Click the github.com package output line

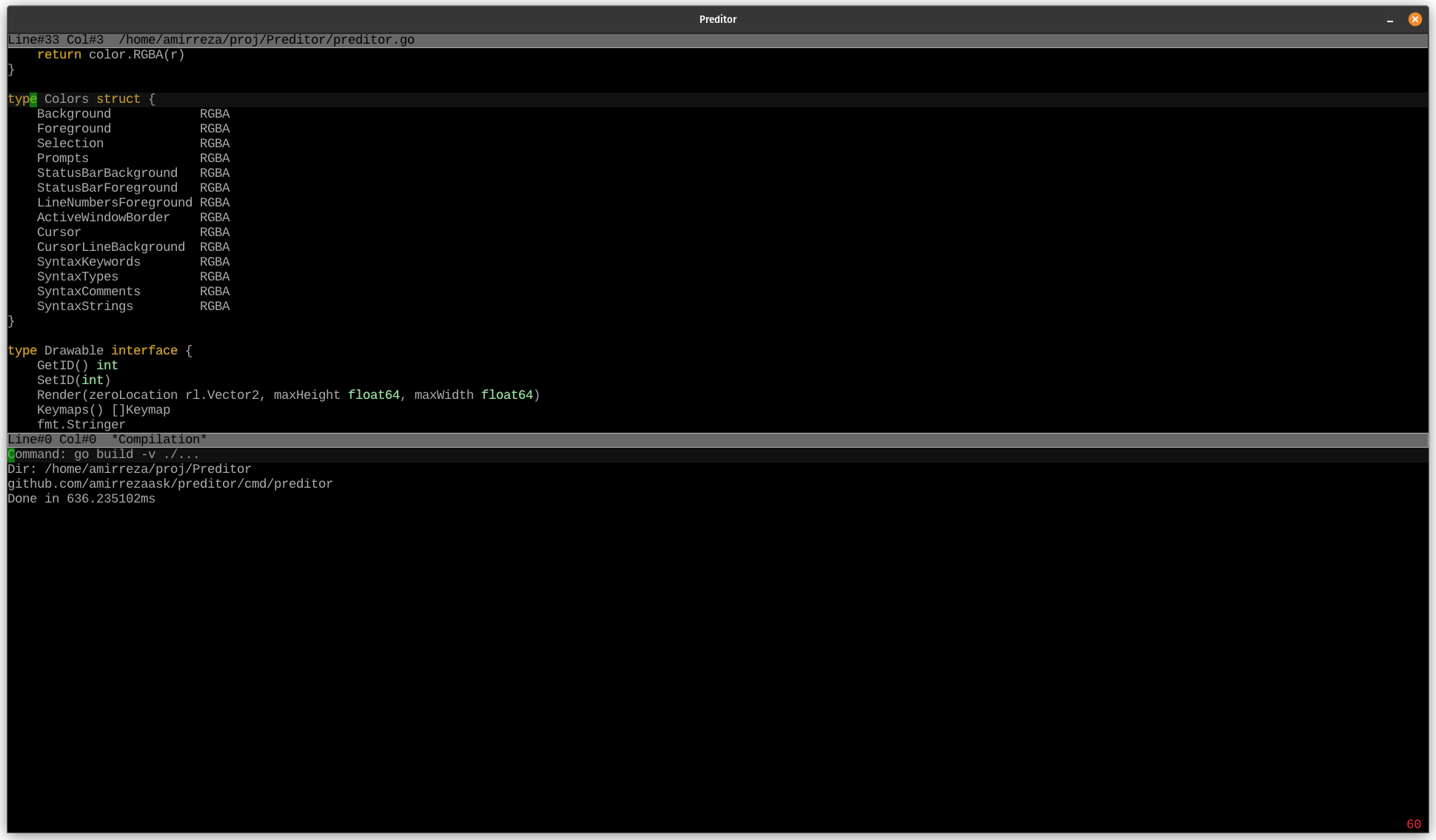click(170, 484)
